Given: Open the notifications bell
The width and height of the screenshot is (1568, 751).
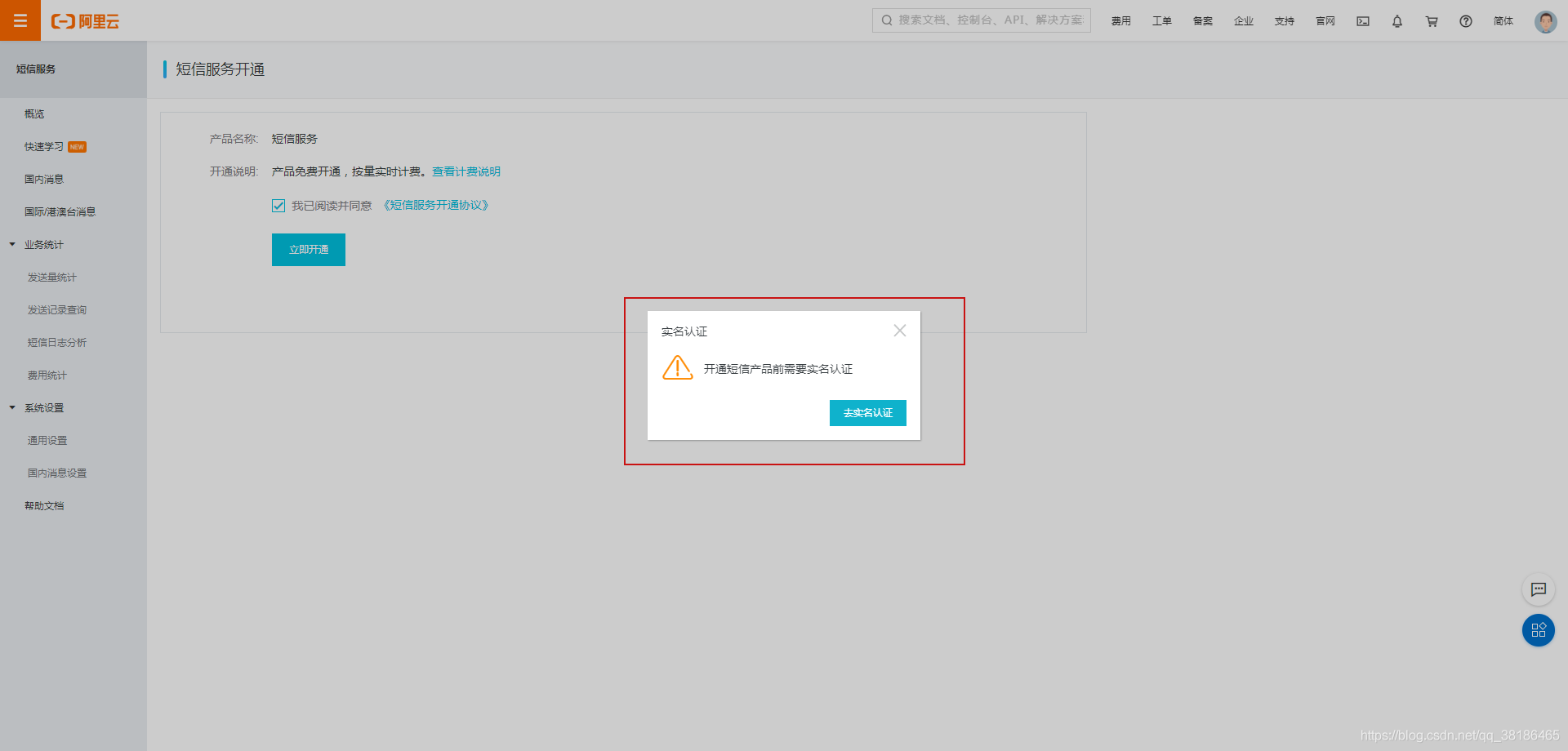Looking at the screenshot, I should click(x=1396, y=21).
